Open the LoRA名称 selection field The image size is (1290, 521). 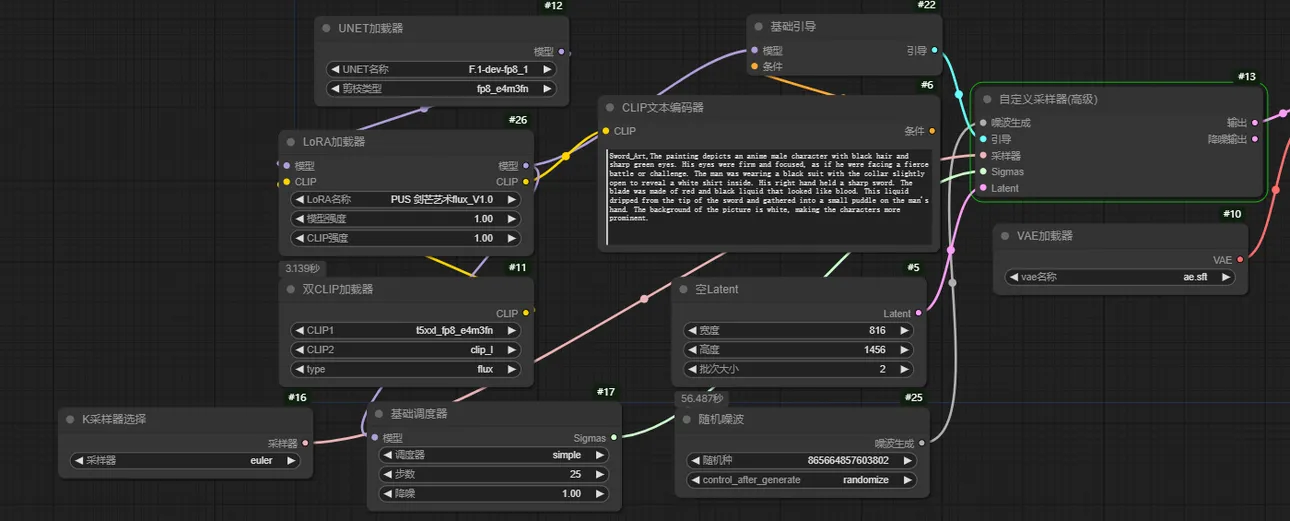click(406, 199)
